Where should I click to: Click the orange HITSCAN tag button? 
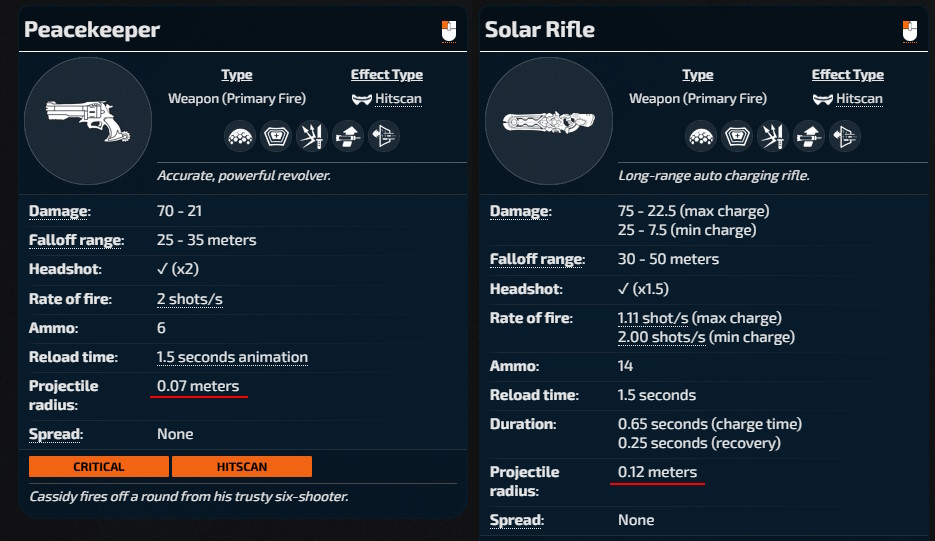(x=242, y=466)
